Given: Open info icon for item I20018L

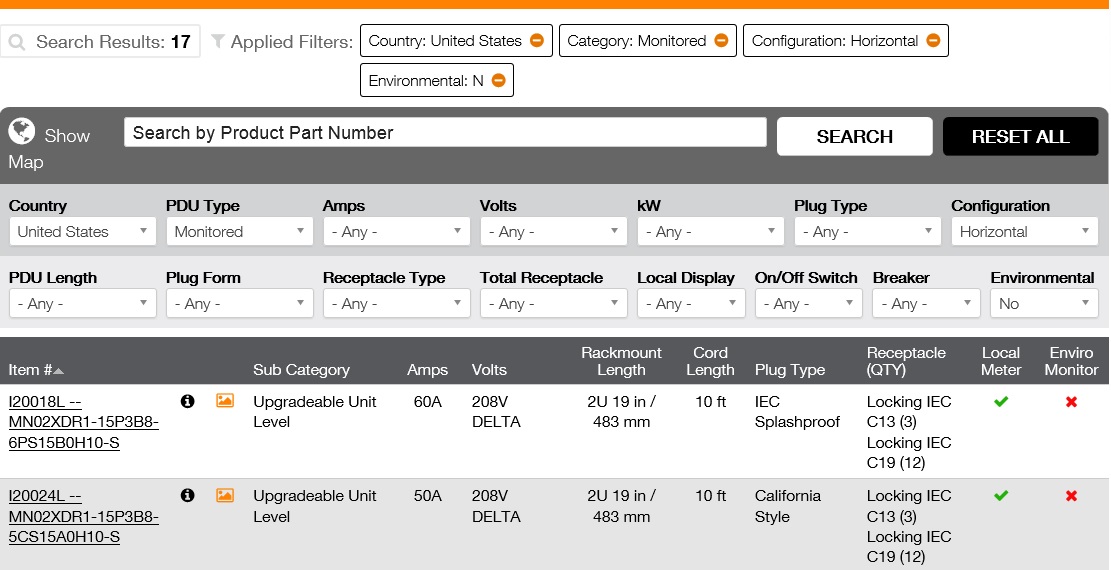Looking at the screenshot, I should [x=187, y=401].
